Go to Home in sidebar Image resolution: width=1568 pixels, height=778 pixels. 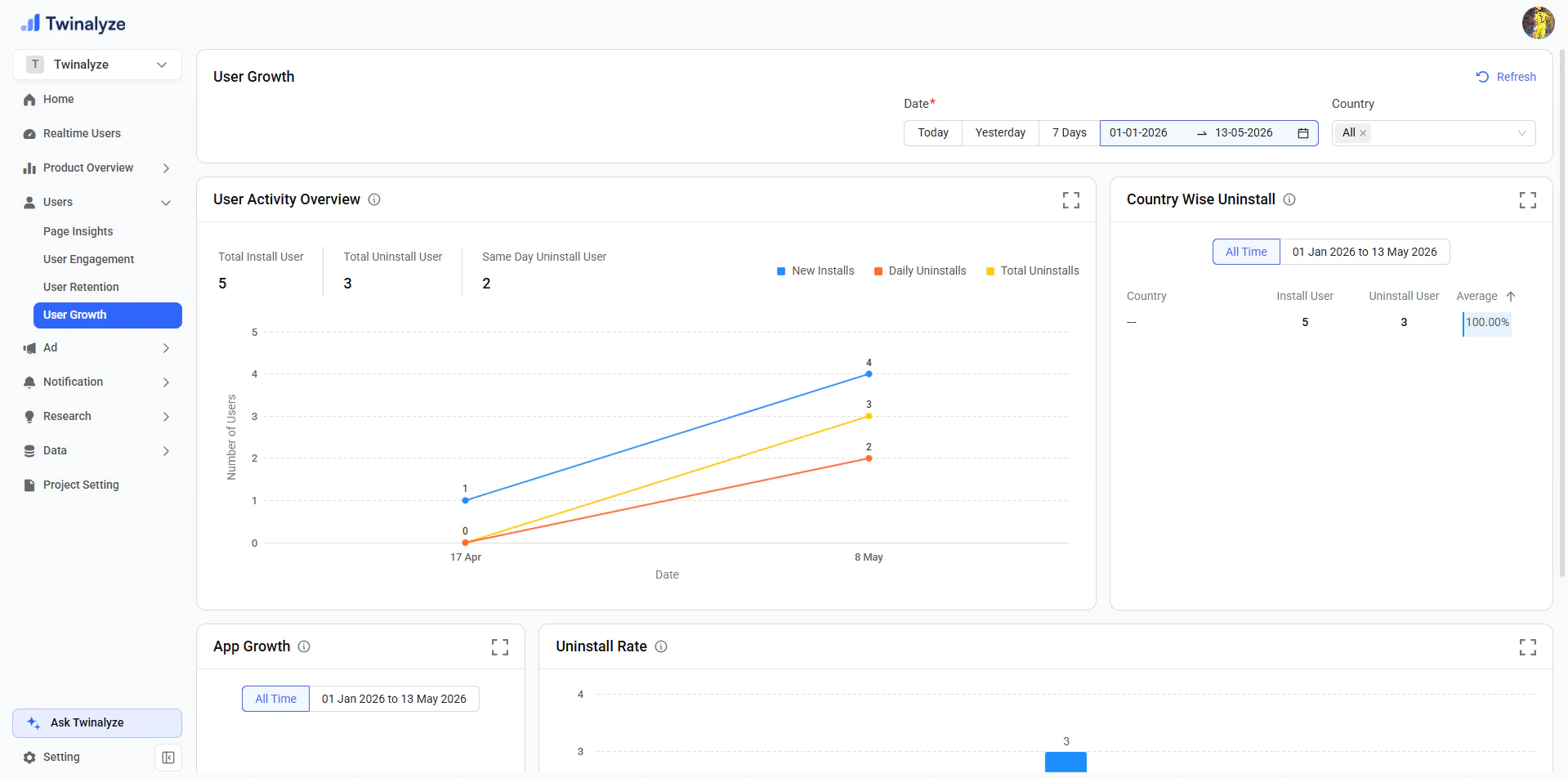(58, 100)
